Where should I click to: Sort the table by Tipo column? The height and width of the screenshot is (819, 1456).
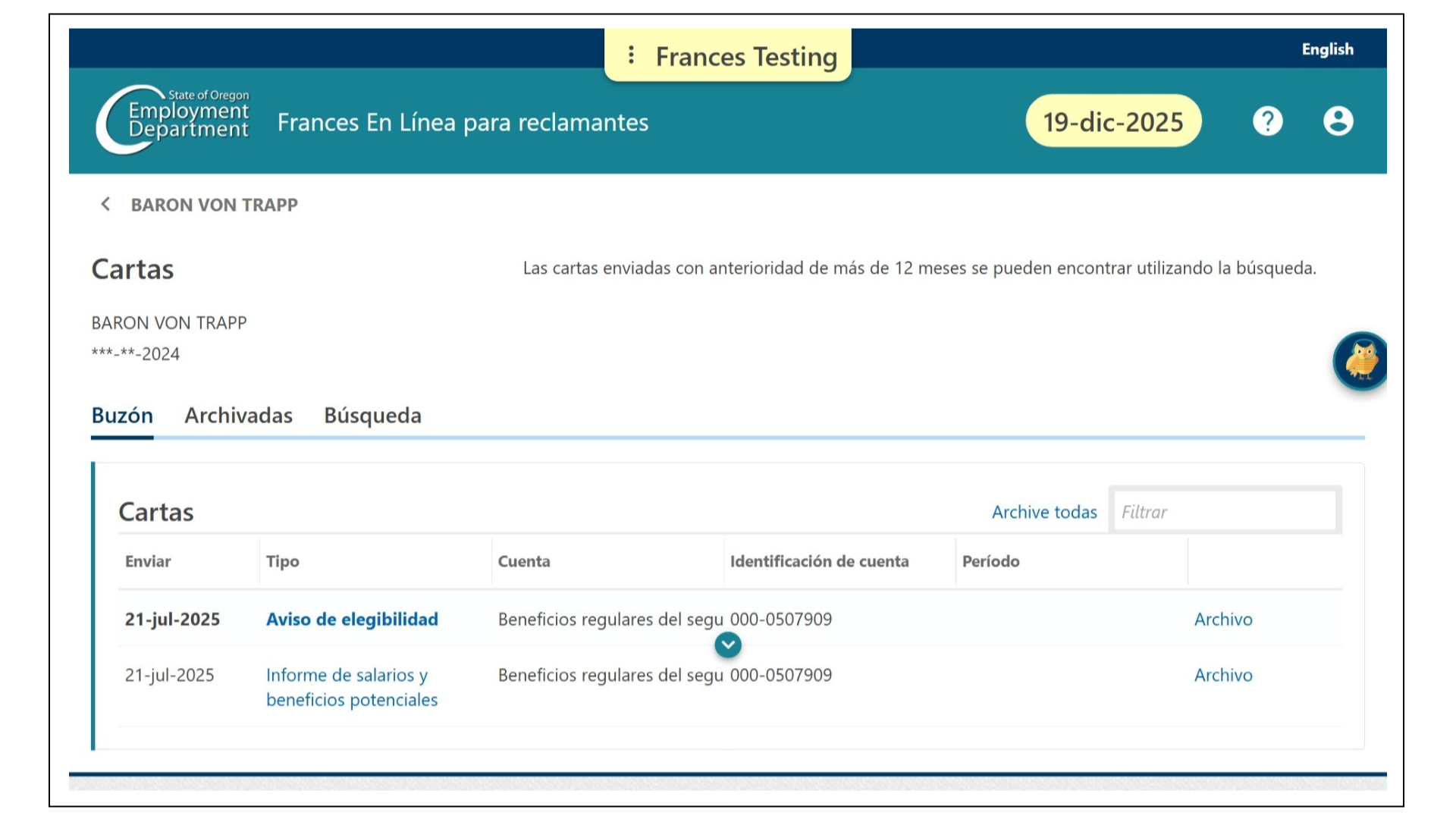click(282, 562)
